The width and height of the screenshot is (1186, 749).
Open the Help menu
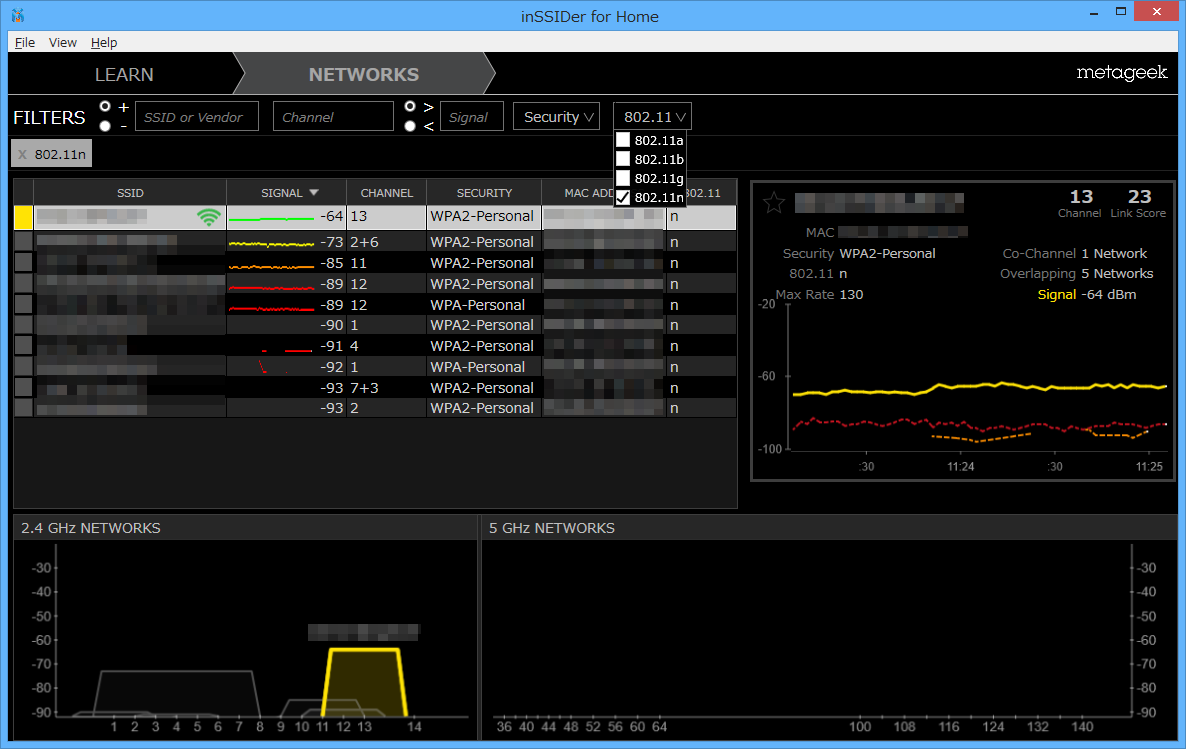coord(104,42)
